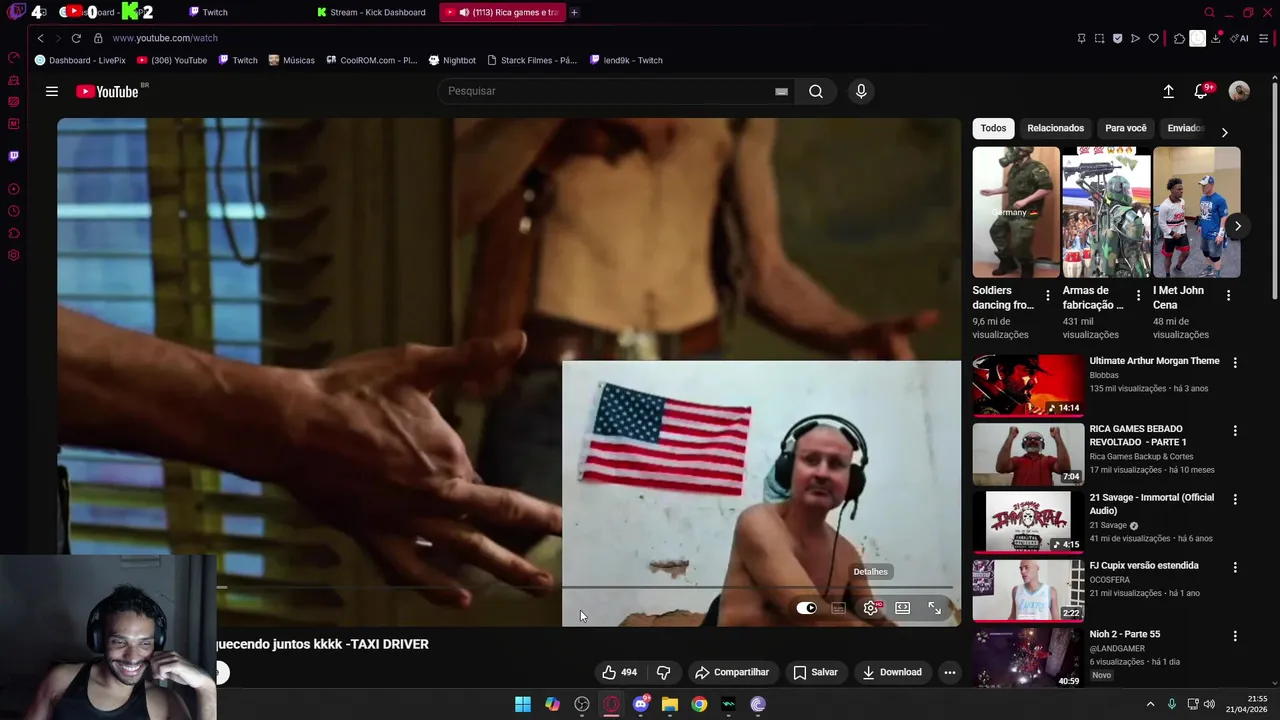Click the YouTube search magnifier button
The height and width of the screenshot is (720, 1280).
pyautogui.click(x=816, y=91)
